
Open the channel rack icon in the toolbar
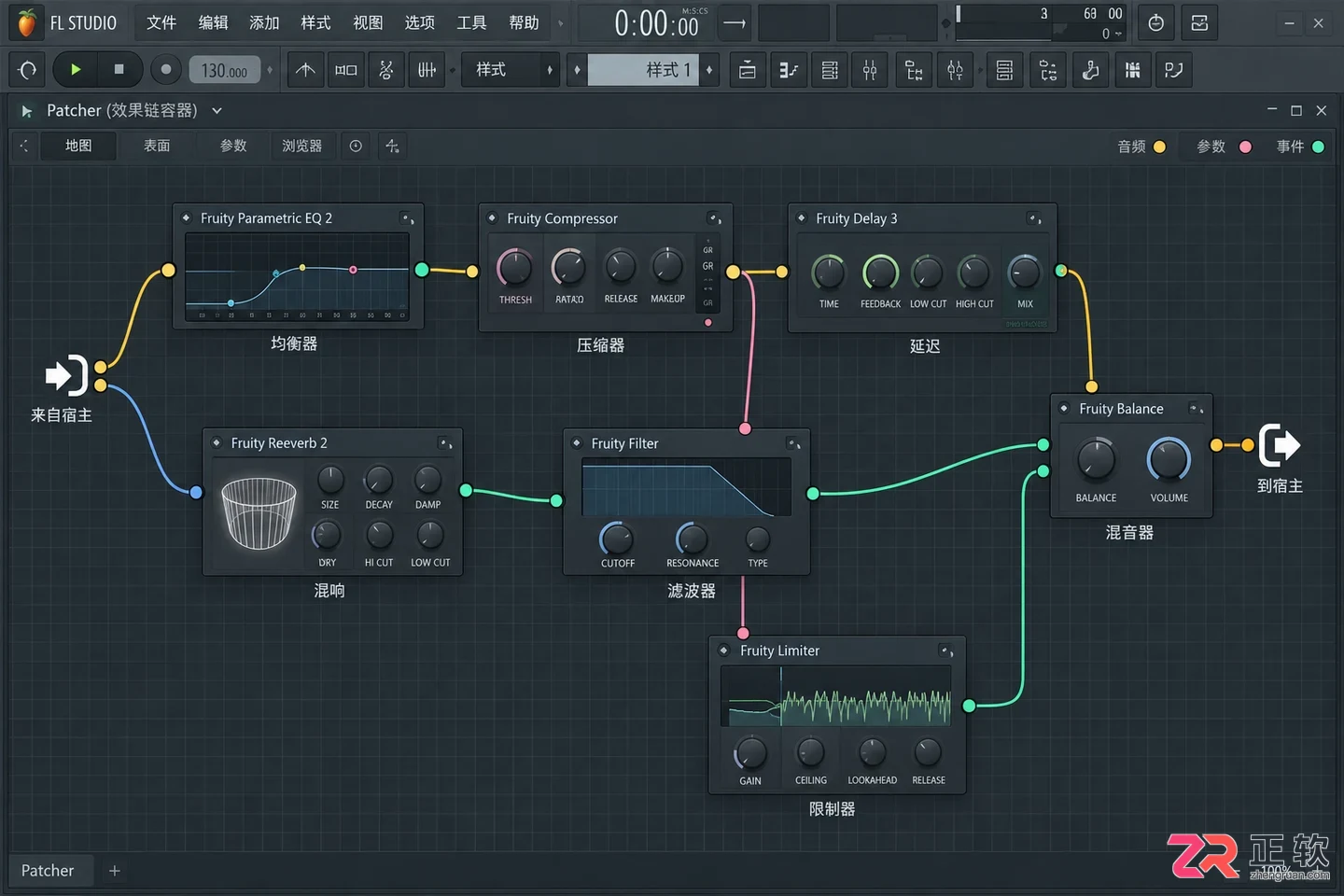[830, 70]
